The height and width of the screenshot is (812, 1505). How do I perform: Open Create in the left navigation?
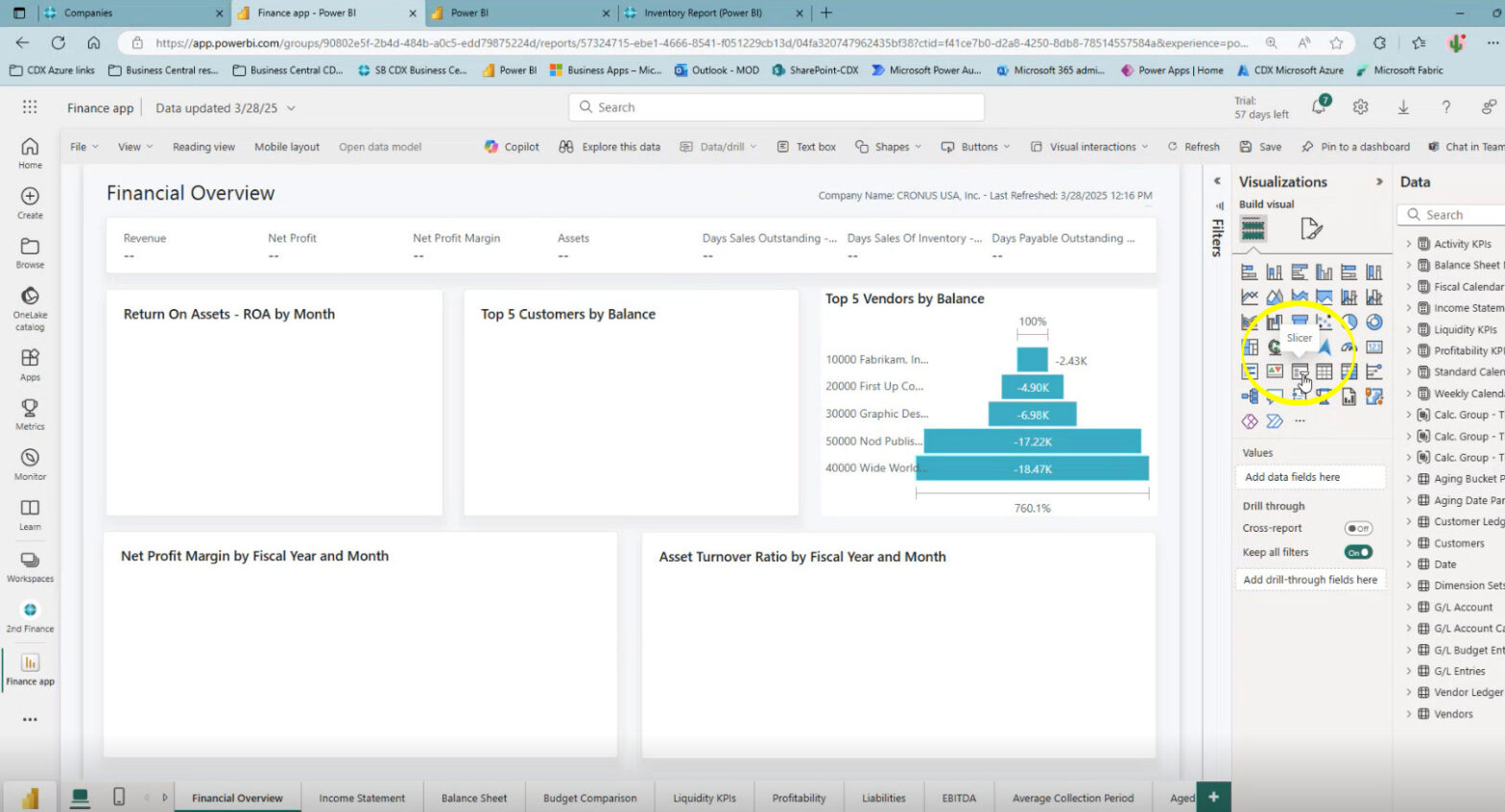click(x=30, y=203)
